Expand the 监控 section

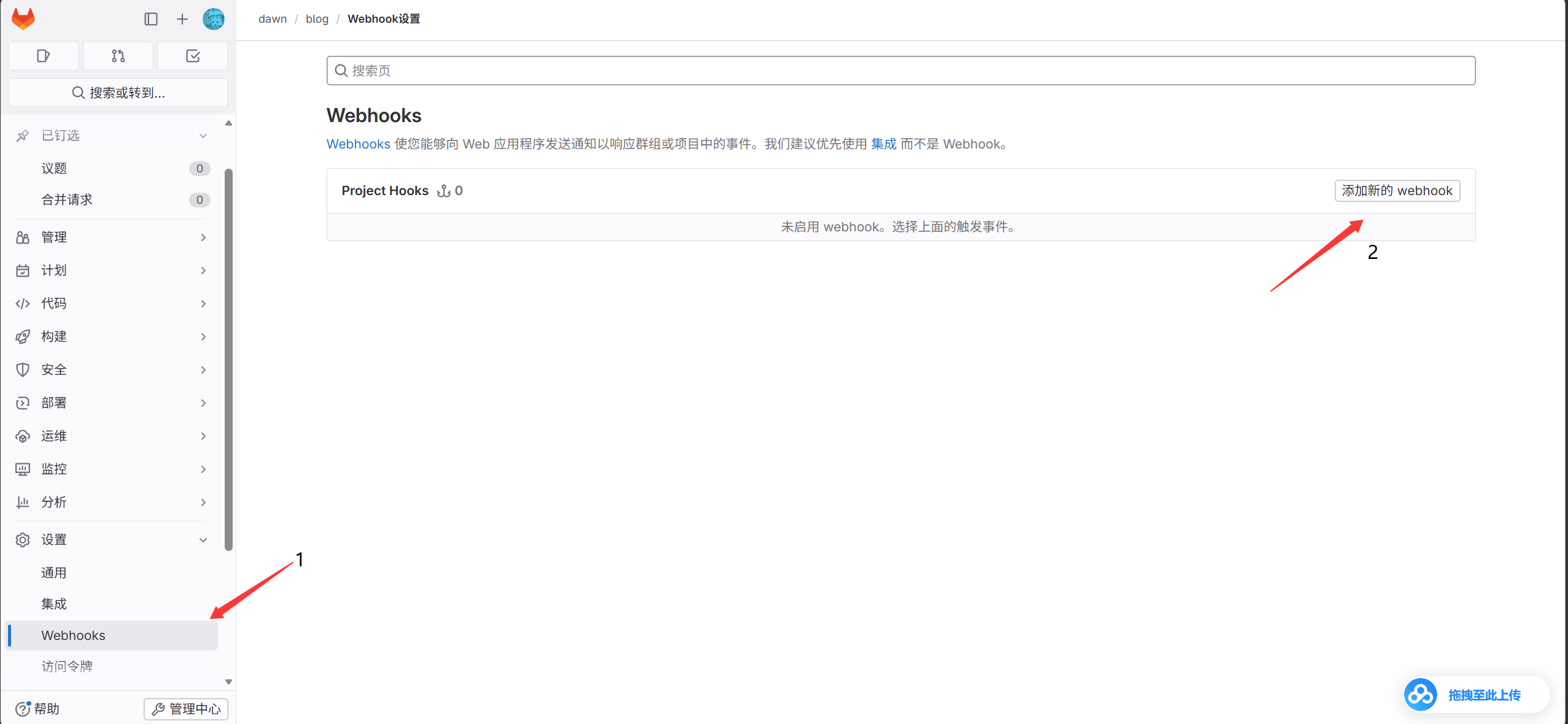(x=111, y=469)
